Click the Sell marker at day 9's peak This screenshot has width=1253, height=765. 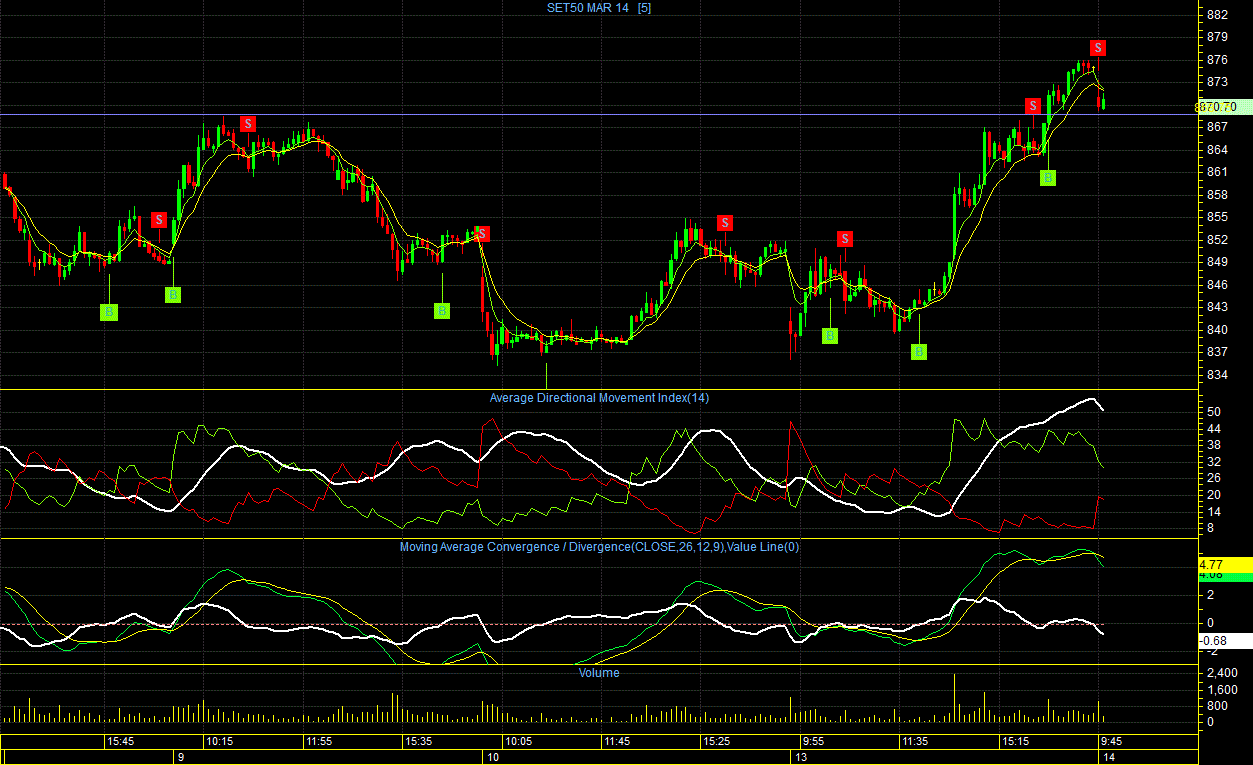coord(248,123)
